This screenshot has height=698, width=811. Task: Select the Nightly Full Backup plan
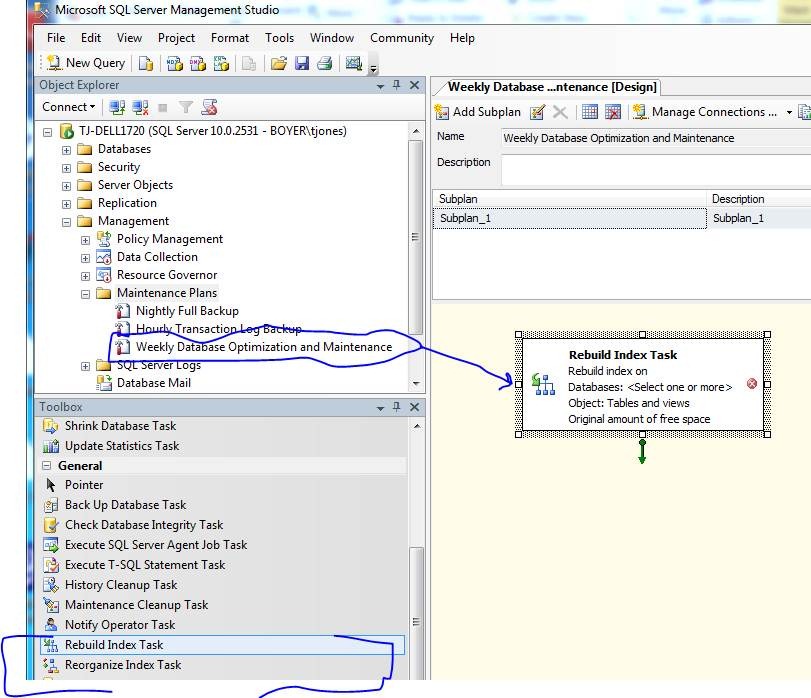(x=187, y=311)
